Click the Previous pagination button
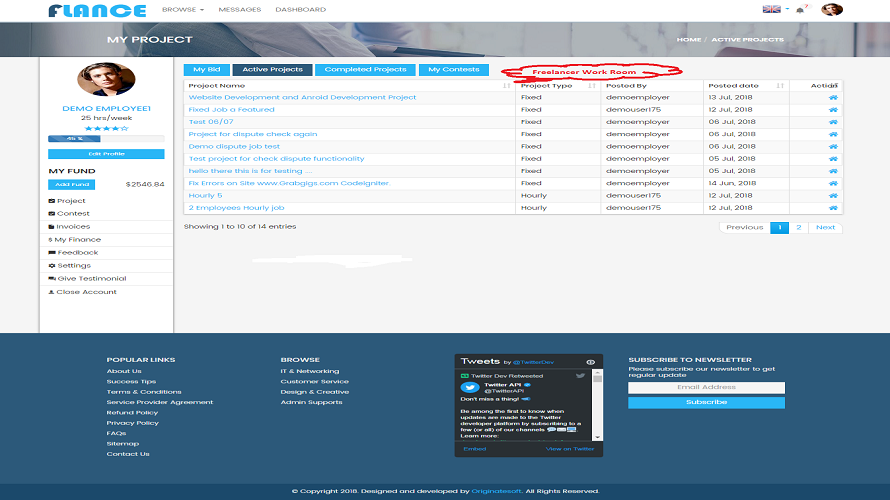This screenshot has height=500, width=890. [x=745, y=228]
